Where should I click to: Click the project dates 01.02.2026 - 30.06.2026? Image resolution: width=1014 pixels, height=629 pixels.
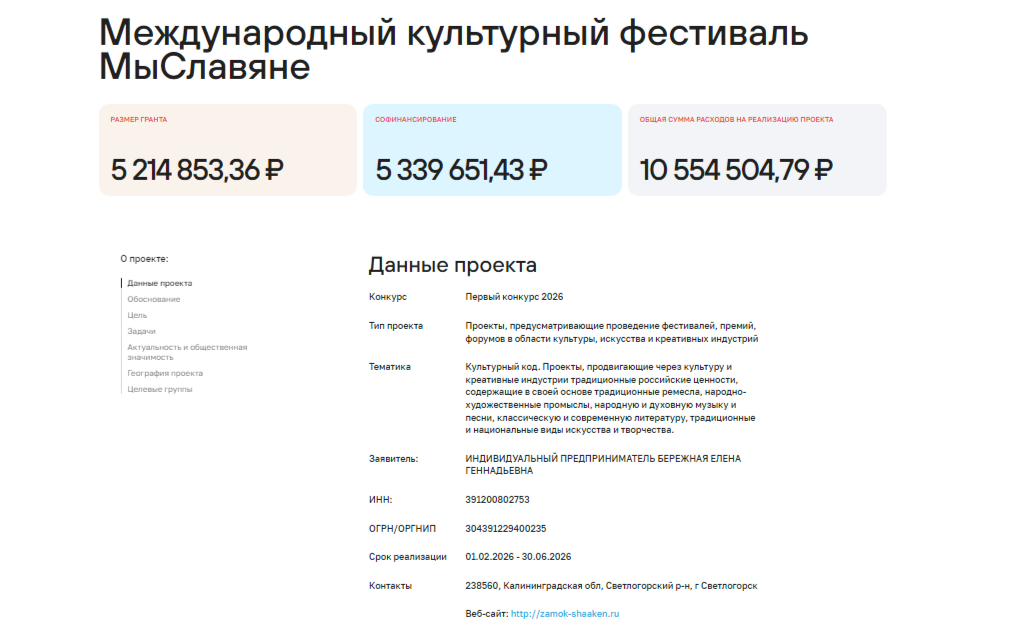click(518, 556)
